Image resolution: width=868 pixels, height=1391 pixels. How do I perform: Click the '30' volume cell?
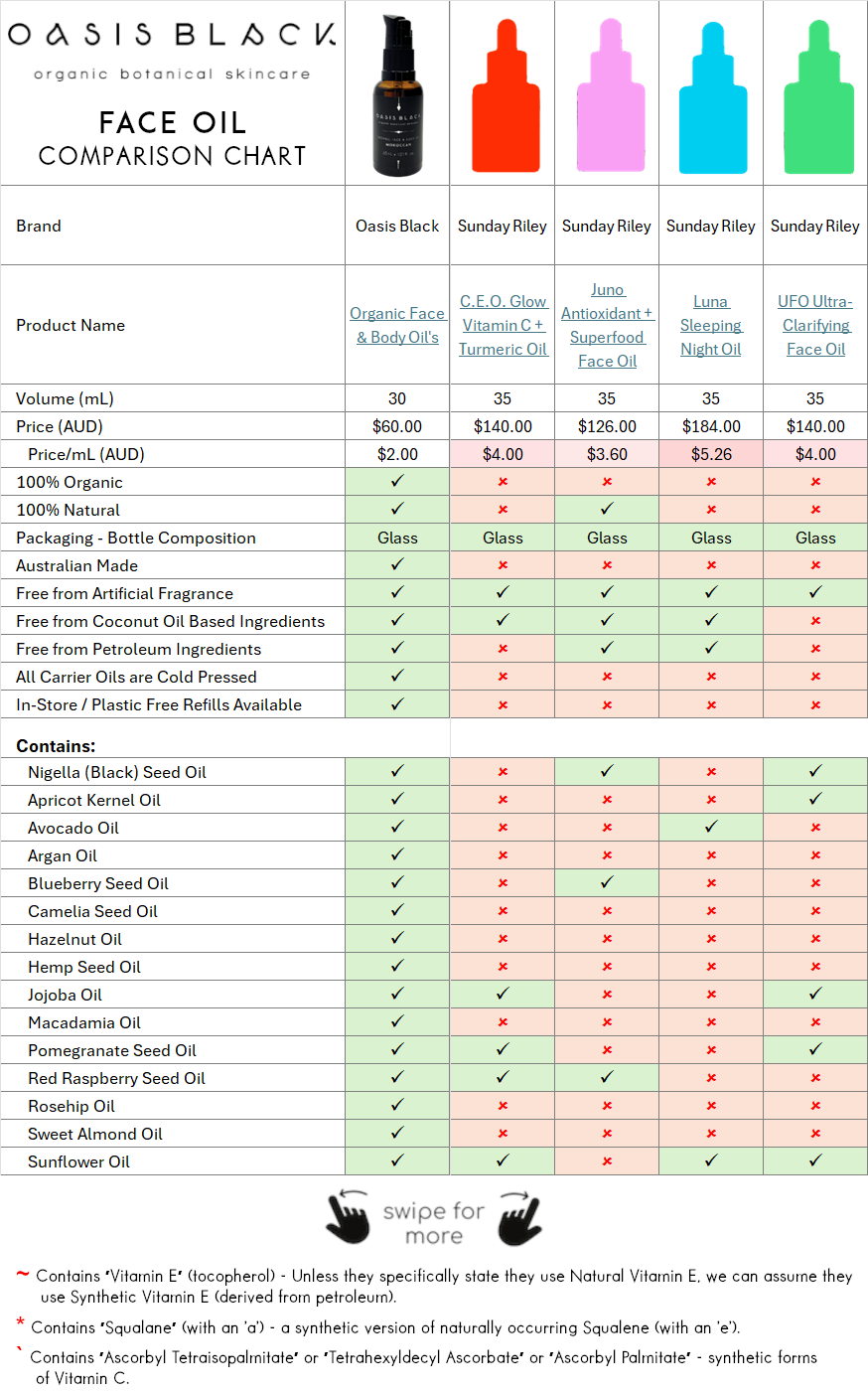397,398
